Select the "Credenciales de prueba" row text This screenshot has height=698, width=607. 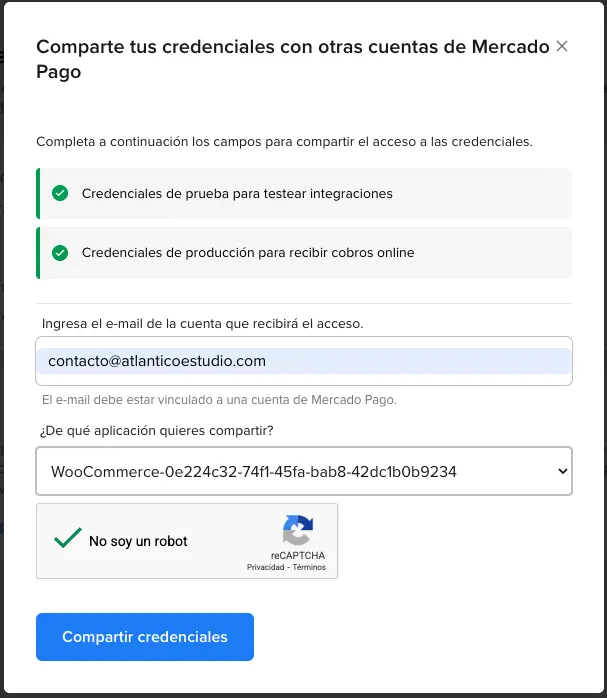[x=237, y=193]
